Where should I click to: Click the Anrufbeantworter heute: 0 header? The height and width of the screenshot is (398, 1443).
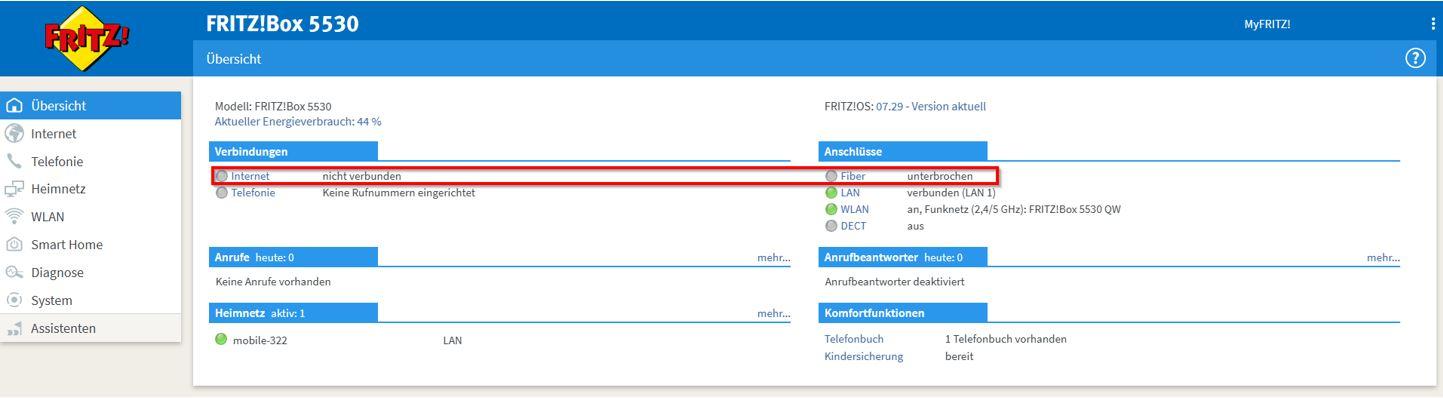click(903, 257)
